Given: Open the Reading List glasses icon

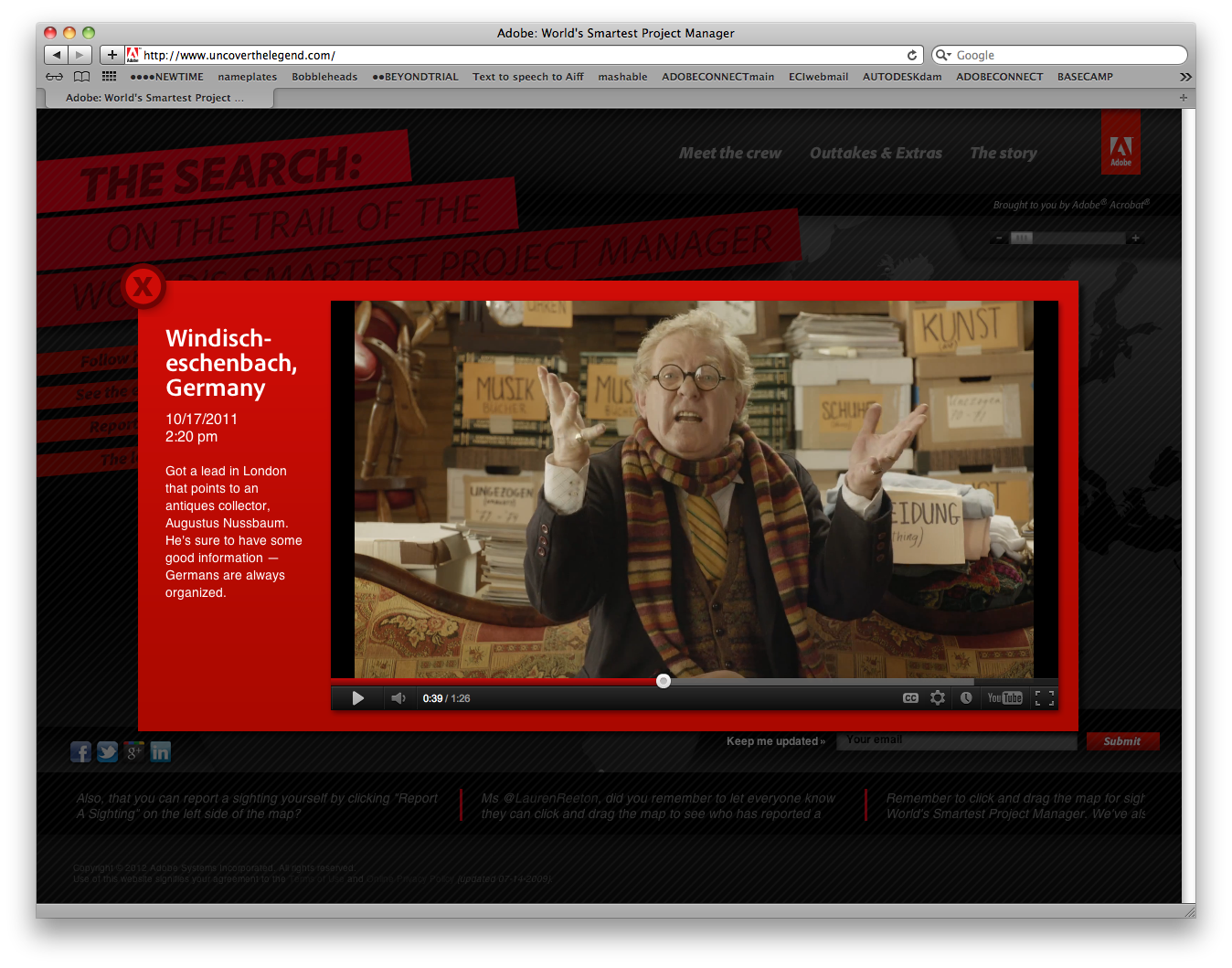Looking at the screenshot, I should tap(55, 77).
